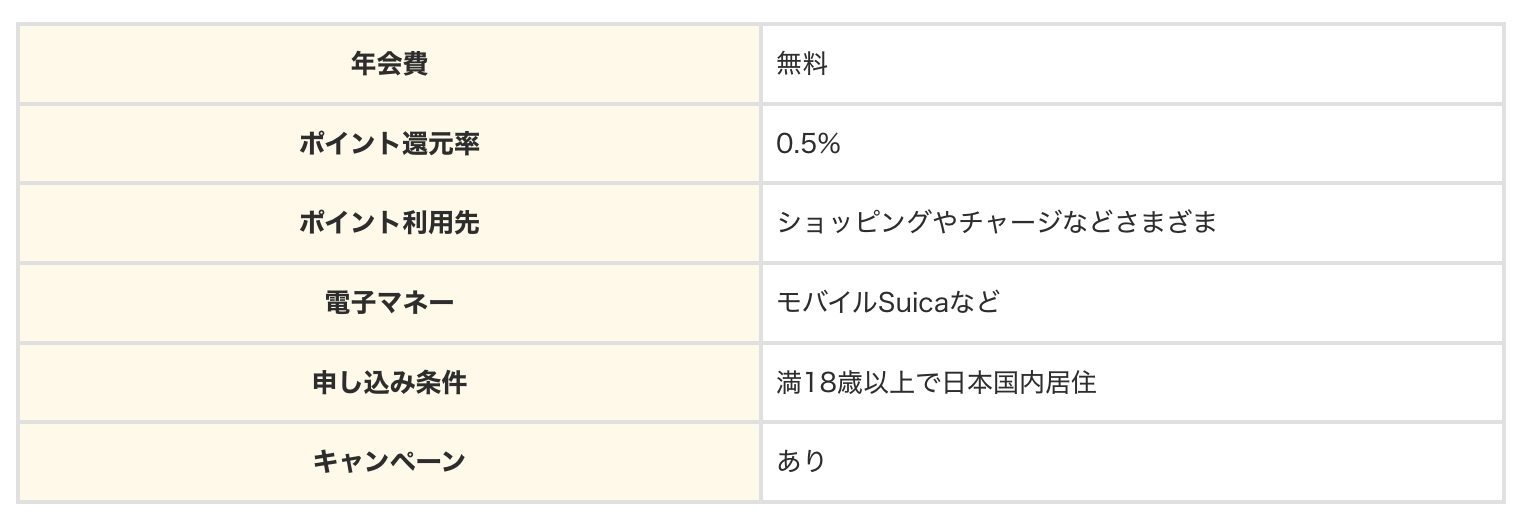Select the 申し込み条件 row label
Viewport: 1522px width, 518px height.
tap(389, 382)
